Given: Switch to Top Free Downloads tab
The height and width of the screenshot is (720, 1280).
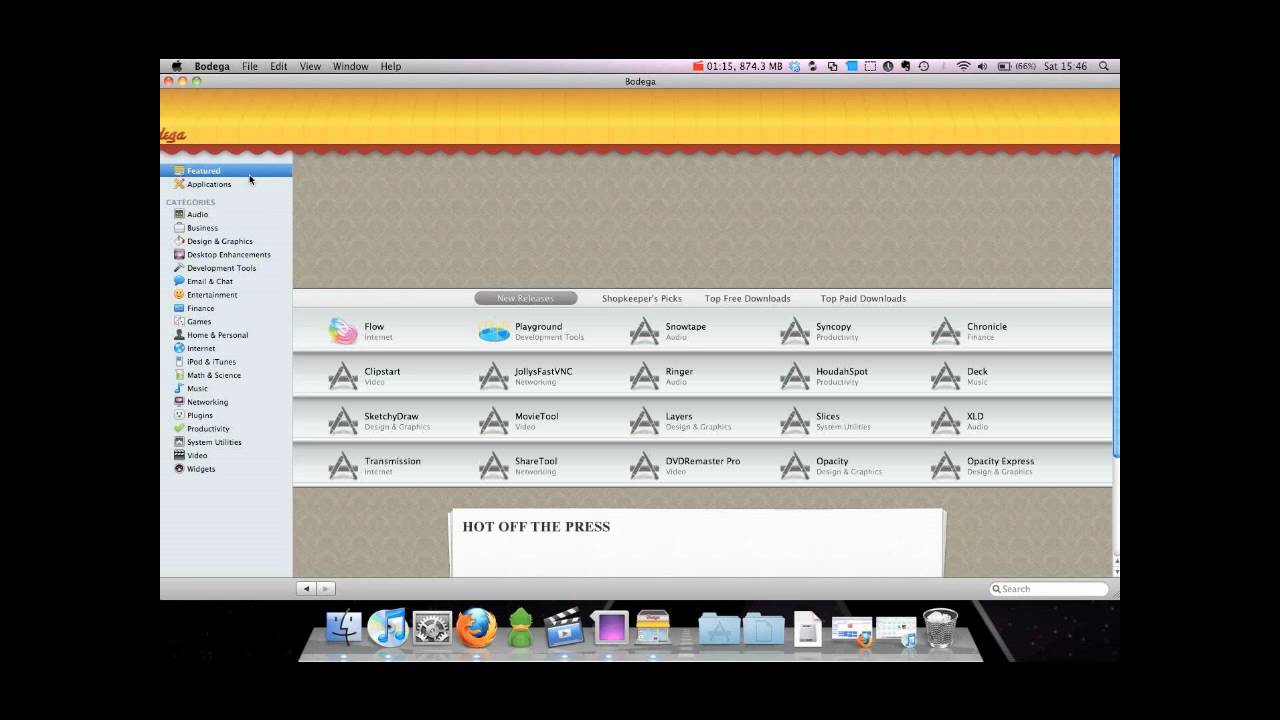Looking at the screenshot, I should (x=747, y=298).
